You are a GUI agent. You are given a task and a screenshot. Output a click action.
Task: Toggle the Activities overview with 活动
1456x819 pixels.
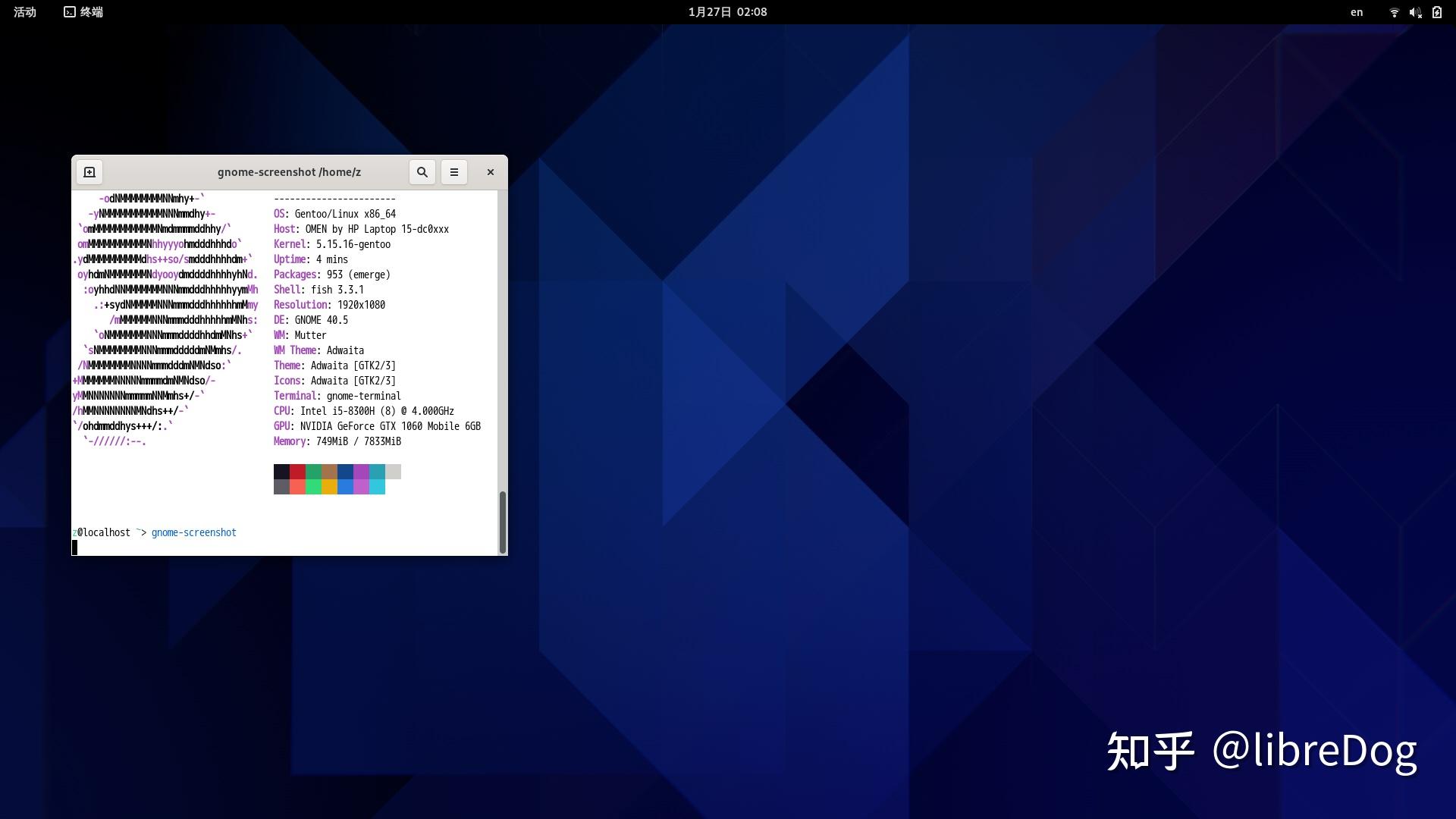coord(24,12)
